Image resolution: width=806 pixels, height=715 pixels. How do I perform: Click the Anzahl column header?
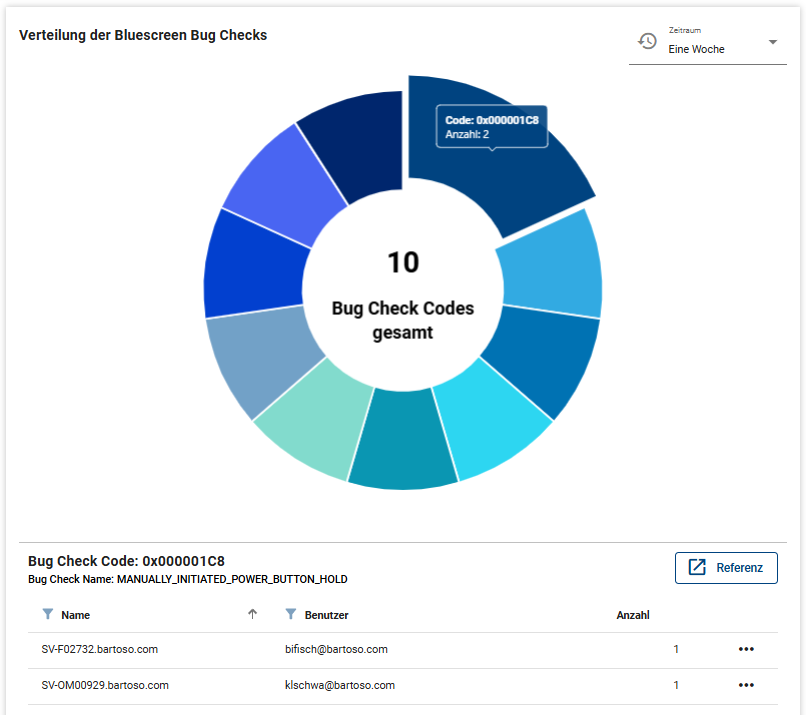pos(634,615)
